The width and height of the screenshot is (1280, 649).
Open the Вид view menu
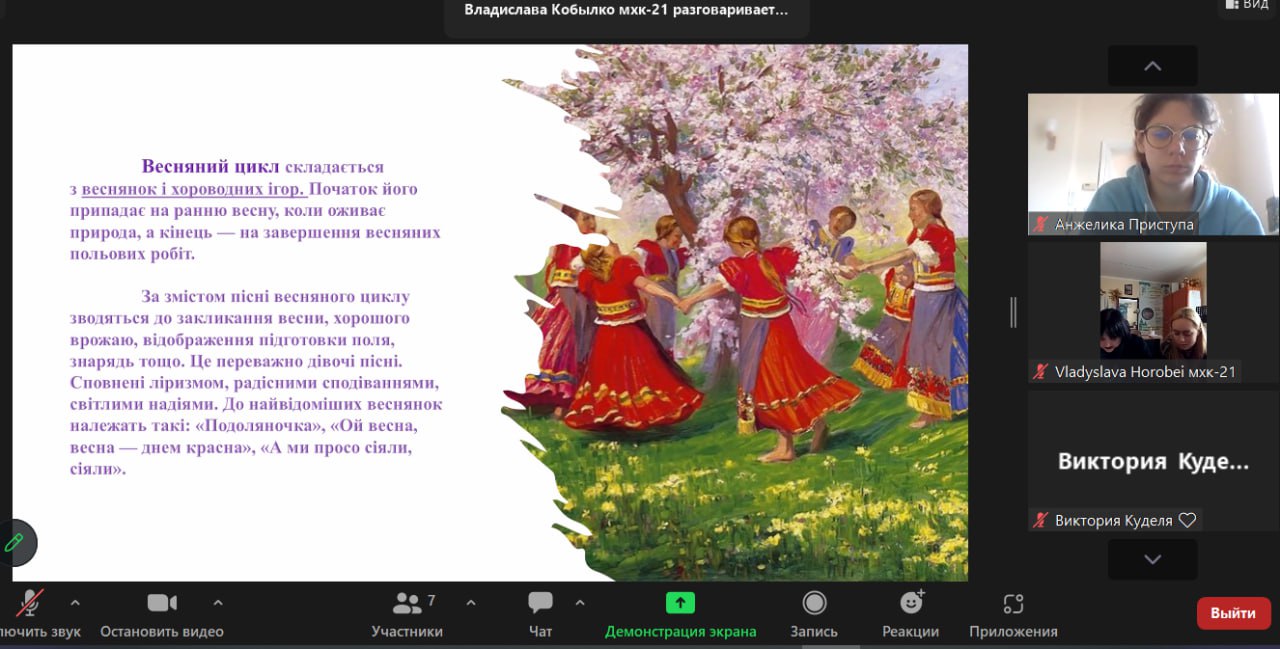(1246, 6)
